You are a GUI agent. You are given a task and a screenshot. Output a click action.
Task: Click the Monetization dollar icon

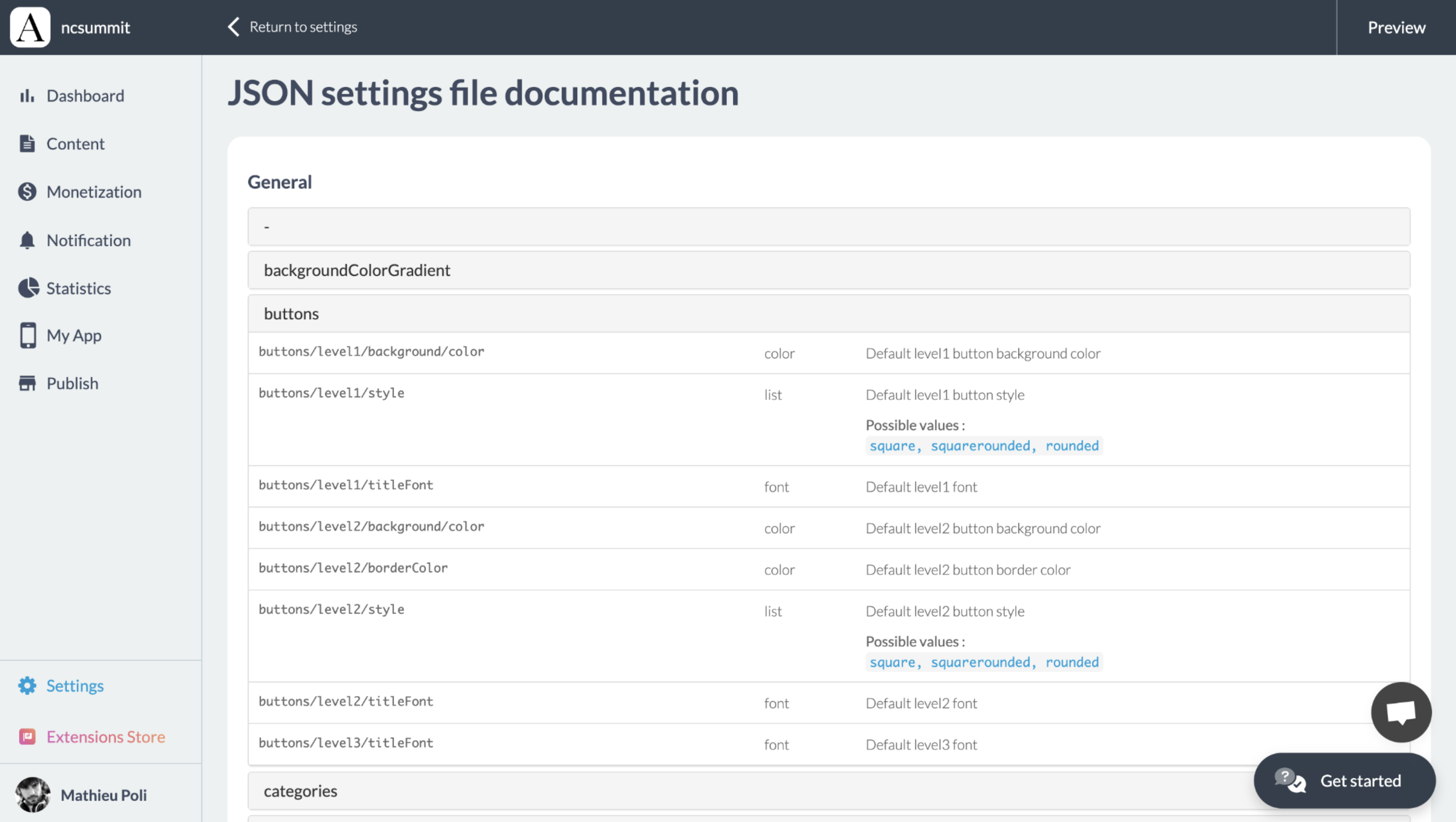click(x=27, y=191)
